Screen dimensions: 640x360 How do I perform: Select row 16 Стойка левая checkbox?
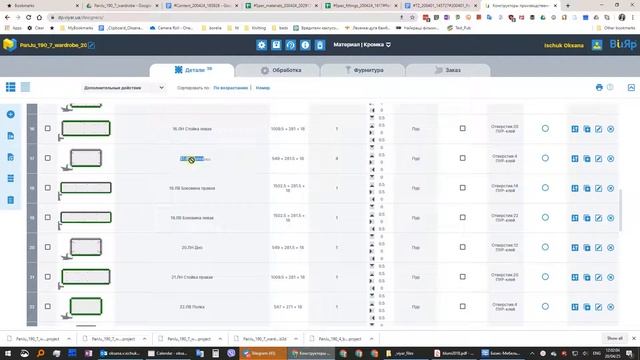tap(48, 128)
